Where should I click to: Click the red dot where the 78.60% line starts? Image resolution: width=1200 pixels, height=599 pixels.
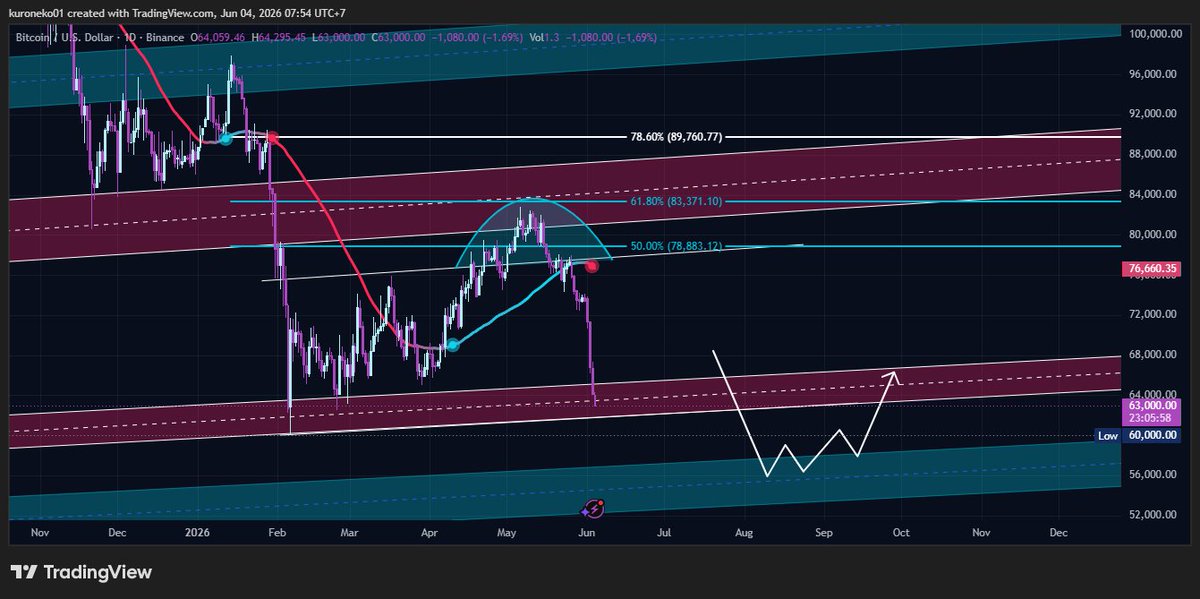coord(271,138)
